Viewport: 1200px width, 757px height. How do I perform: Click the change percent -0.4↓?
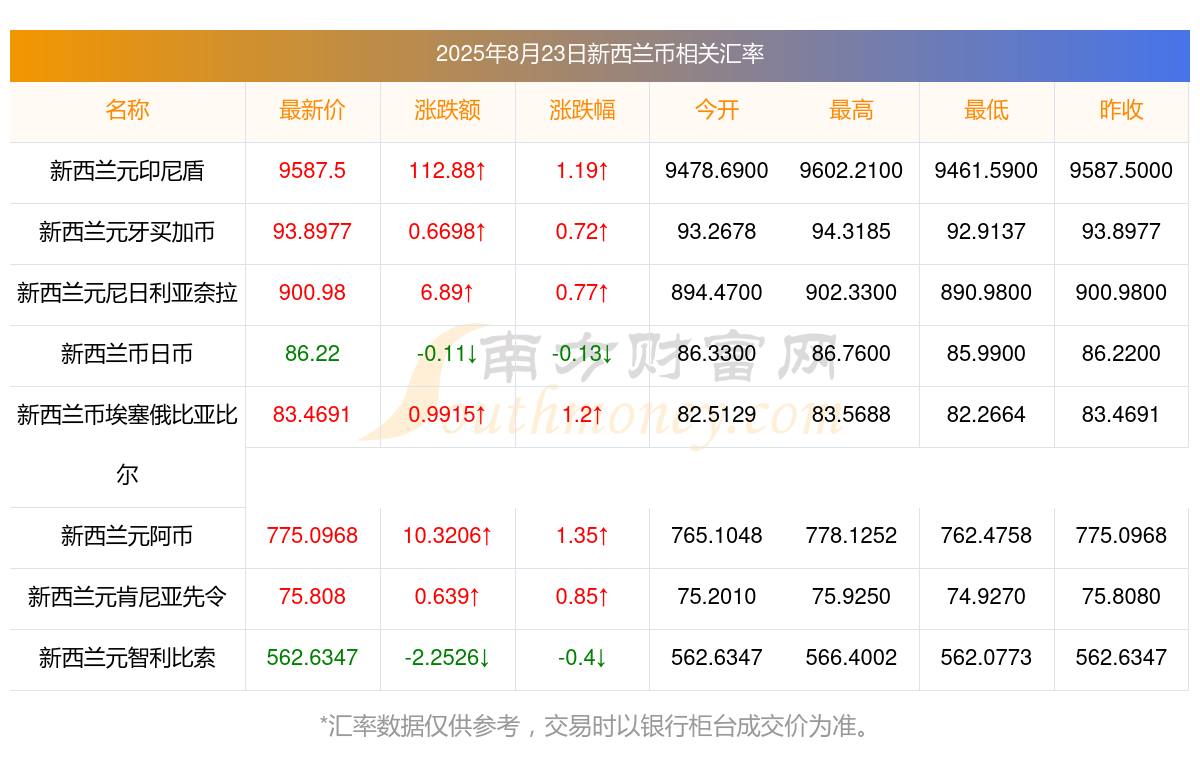pos(582,659)
